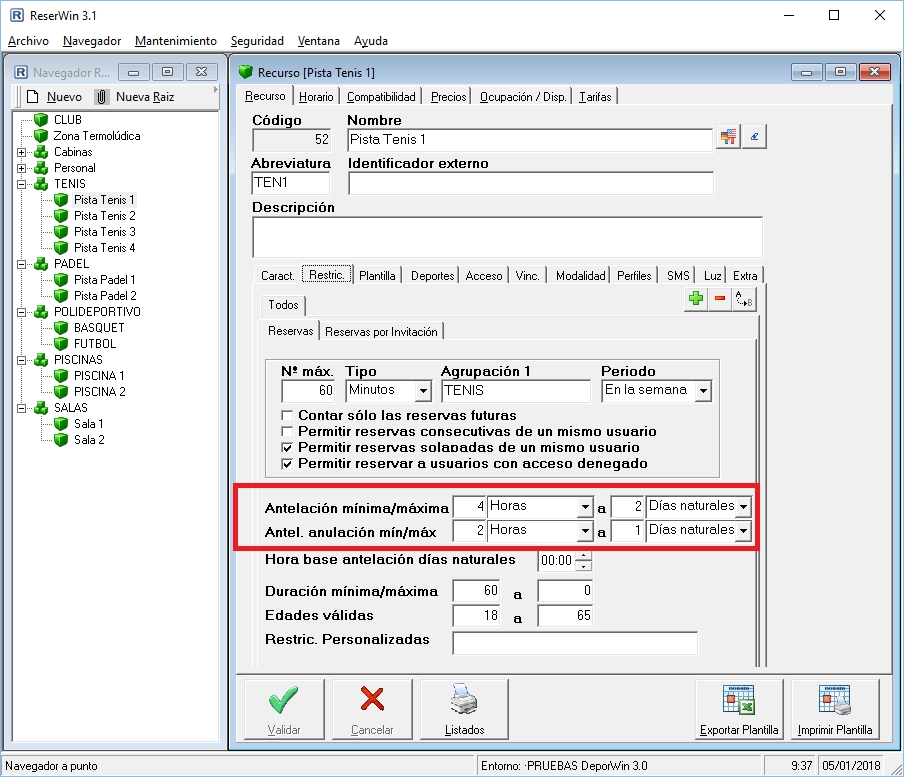Open the Seguridad menu
This screenshot has width=905, height=777.
click(257, 41)
